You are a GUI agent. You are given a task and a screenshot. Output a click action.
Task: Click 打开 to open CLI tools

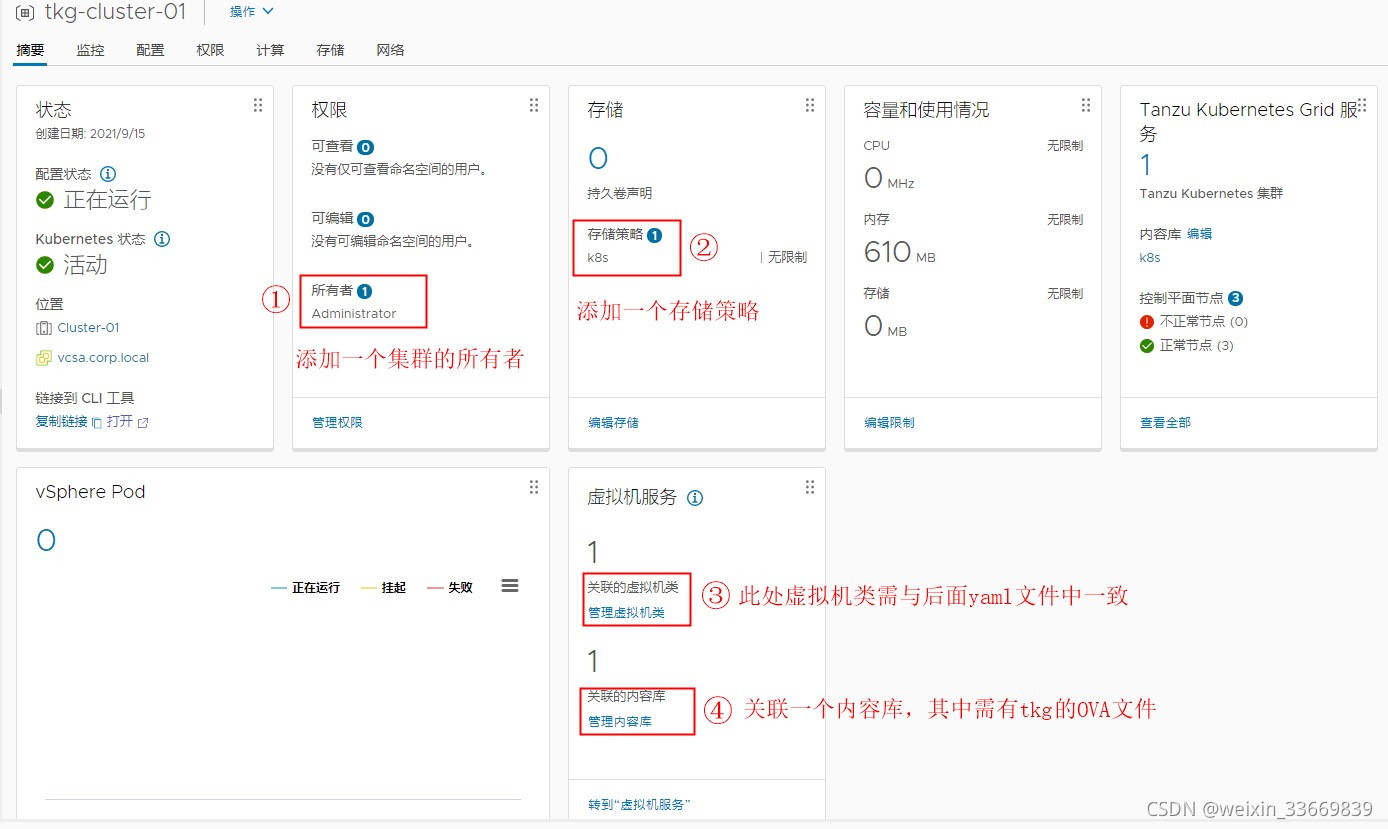point(120,422)
